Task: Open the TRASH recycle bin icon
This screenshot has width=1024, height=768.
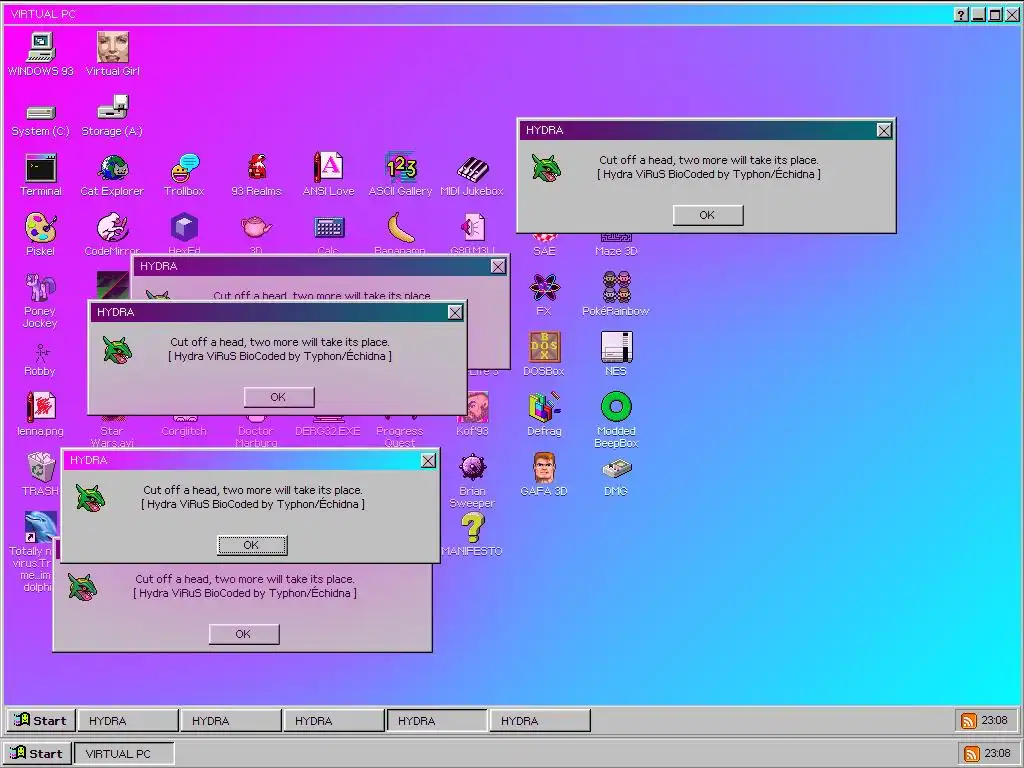Action: point(40,468)
